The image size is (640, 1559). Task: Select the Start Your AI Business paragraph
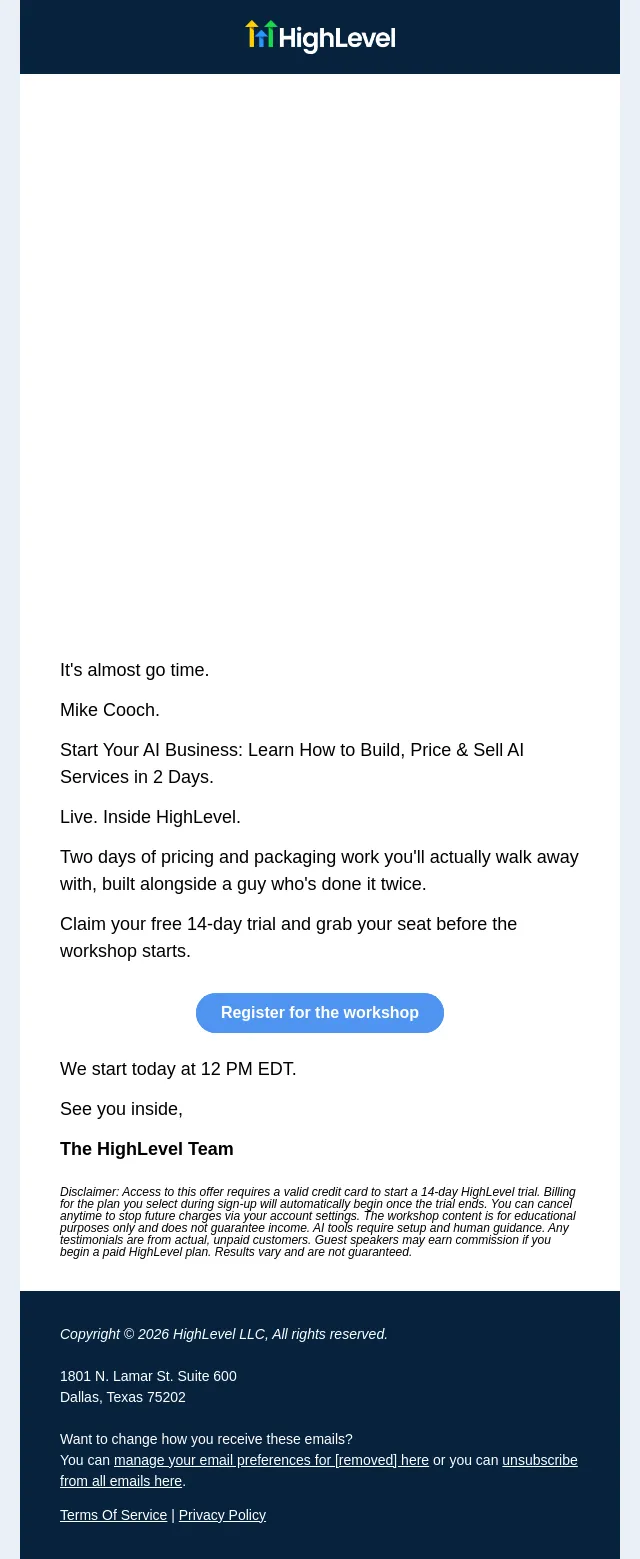coord(292,764)
